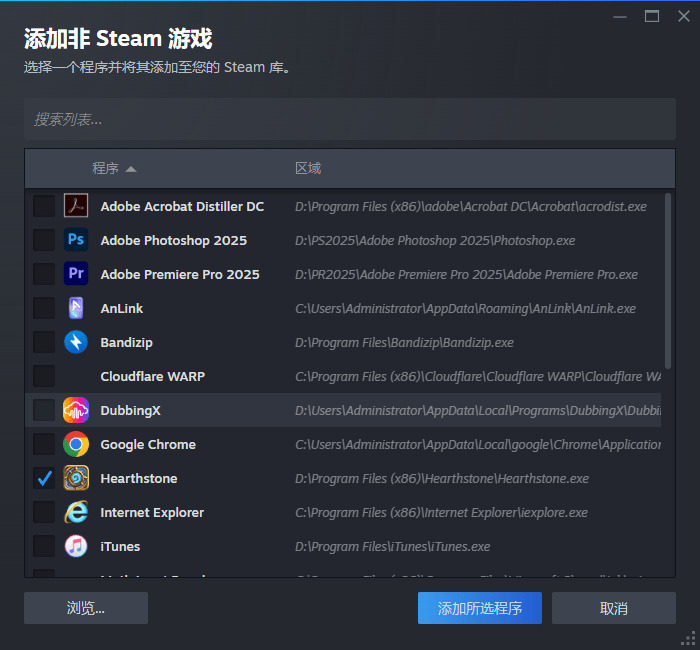Click the Cloudflare WARP path text
This screenshot has width=700, height=650.
point(478,377)
